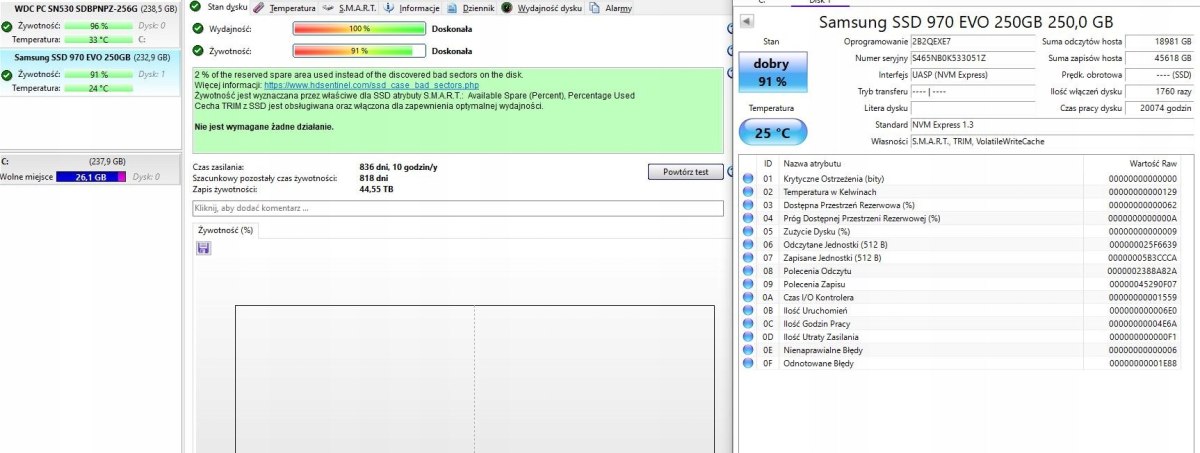Click the Wydajność dysku gauge icon

pos(507,8)
